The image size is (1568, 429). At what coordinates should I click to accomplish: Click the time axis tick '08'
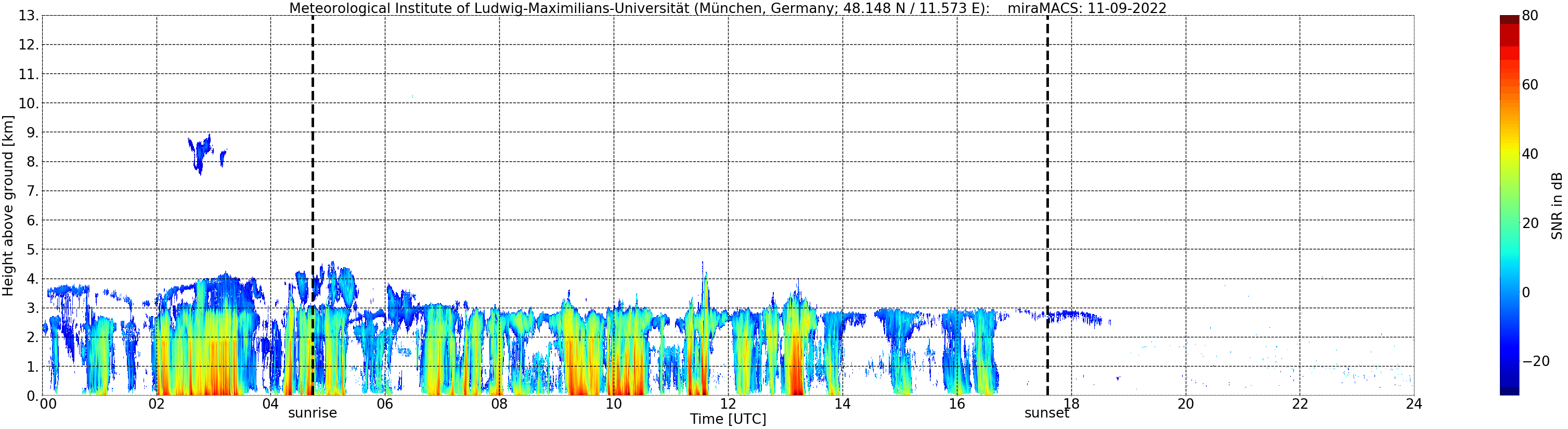point(499,404)
